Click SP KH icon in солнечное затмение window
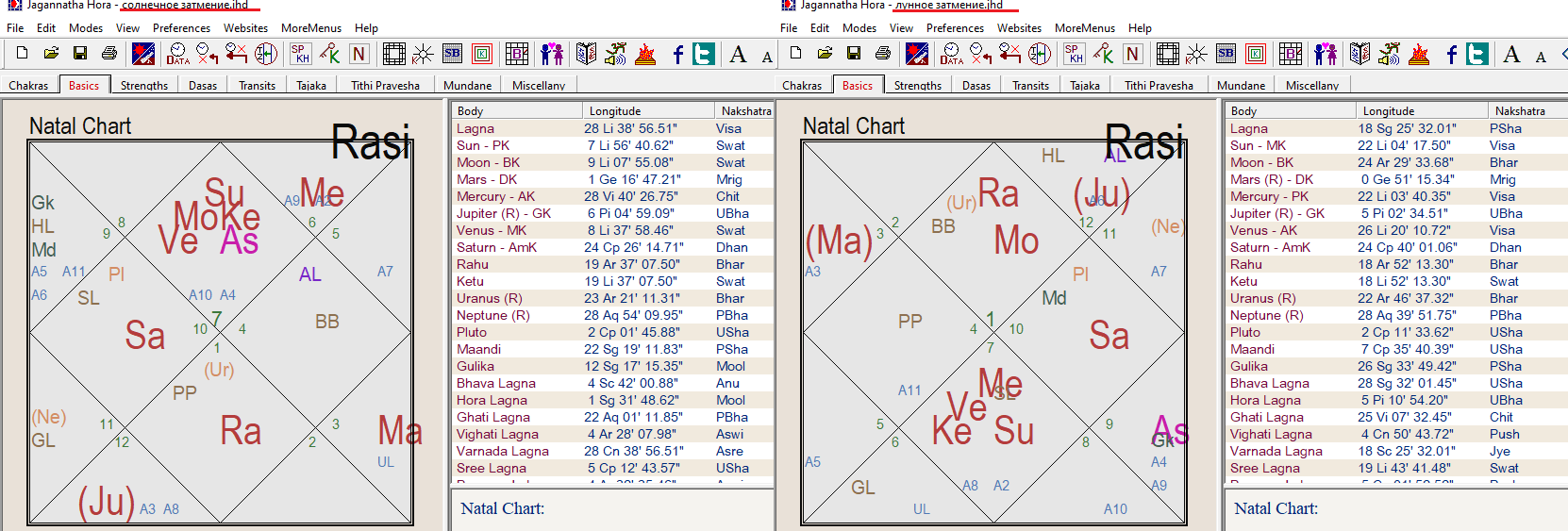 [x=300, y=54]
